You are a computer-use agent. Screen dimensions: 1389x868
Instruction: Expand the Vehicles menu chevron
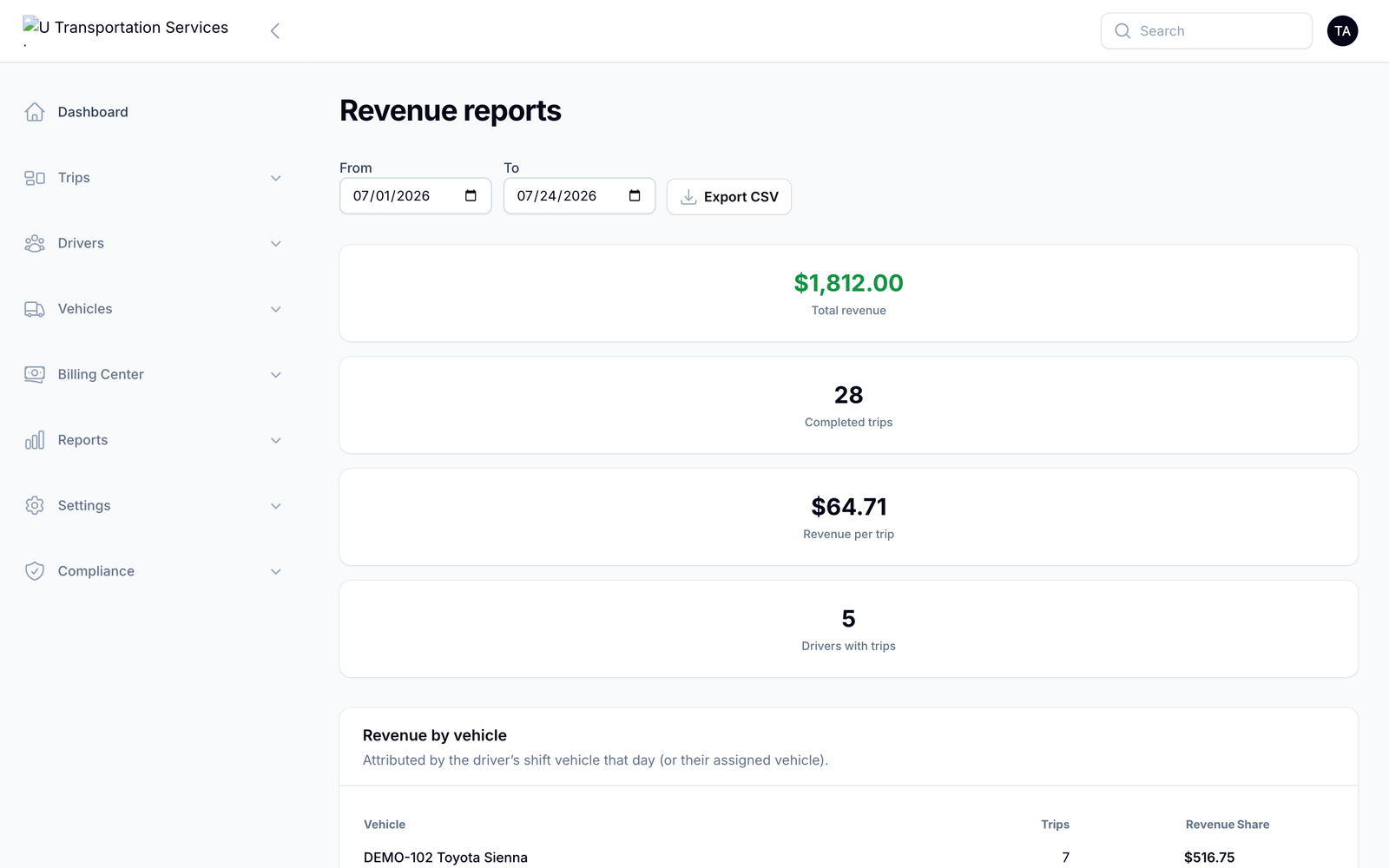click(x=276, y=309)
